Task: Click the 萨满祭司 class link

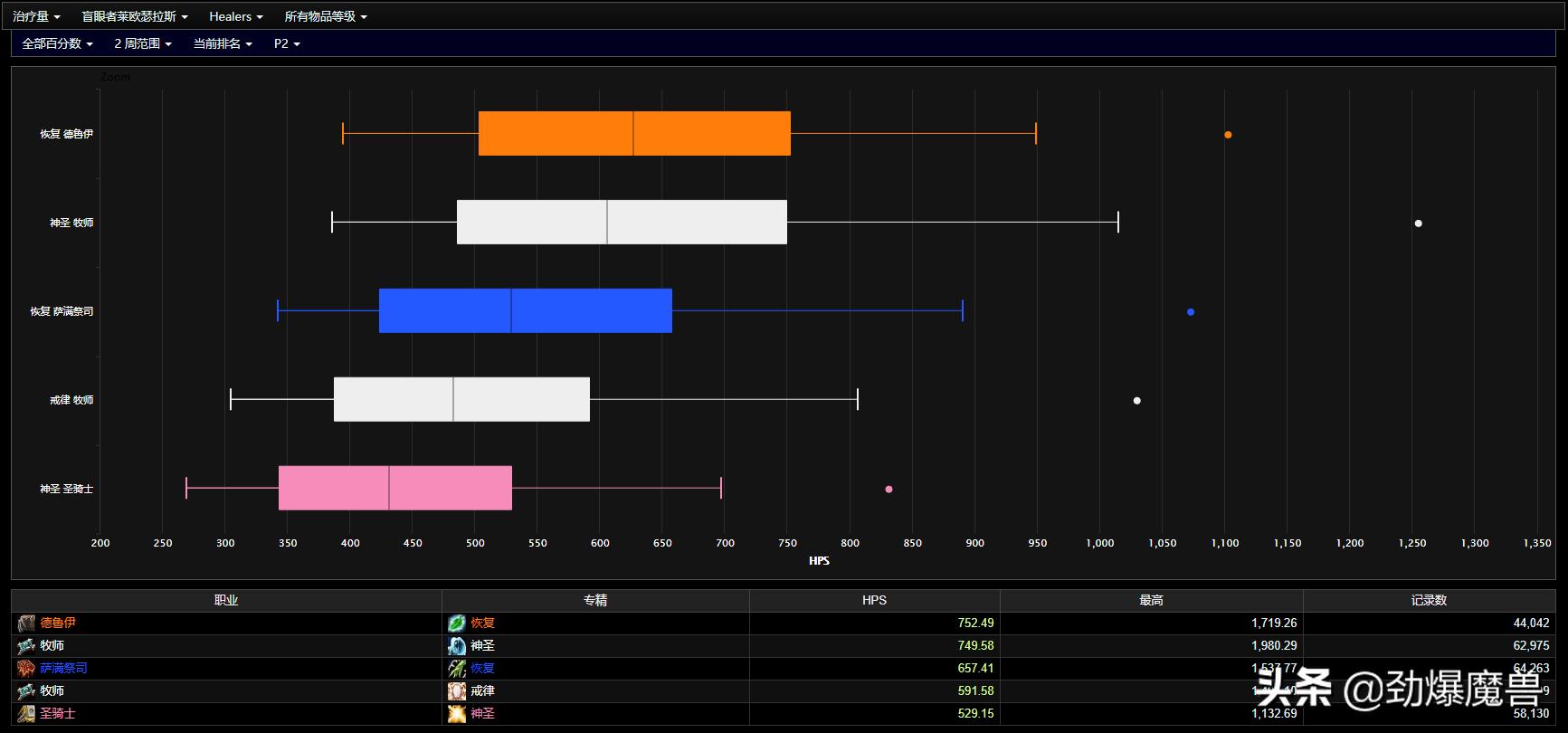Action: tap(63, 669)
